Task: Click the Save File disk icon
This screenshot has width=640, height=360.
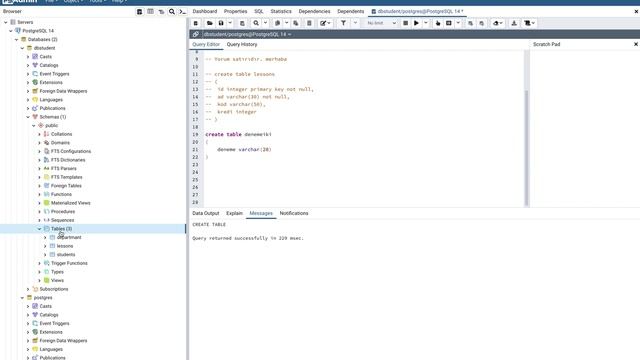Action: (x=221, y=23)
